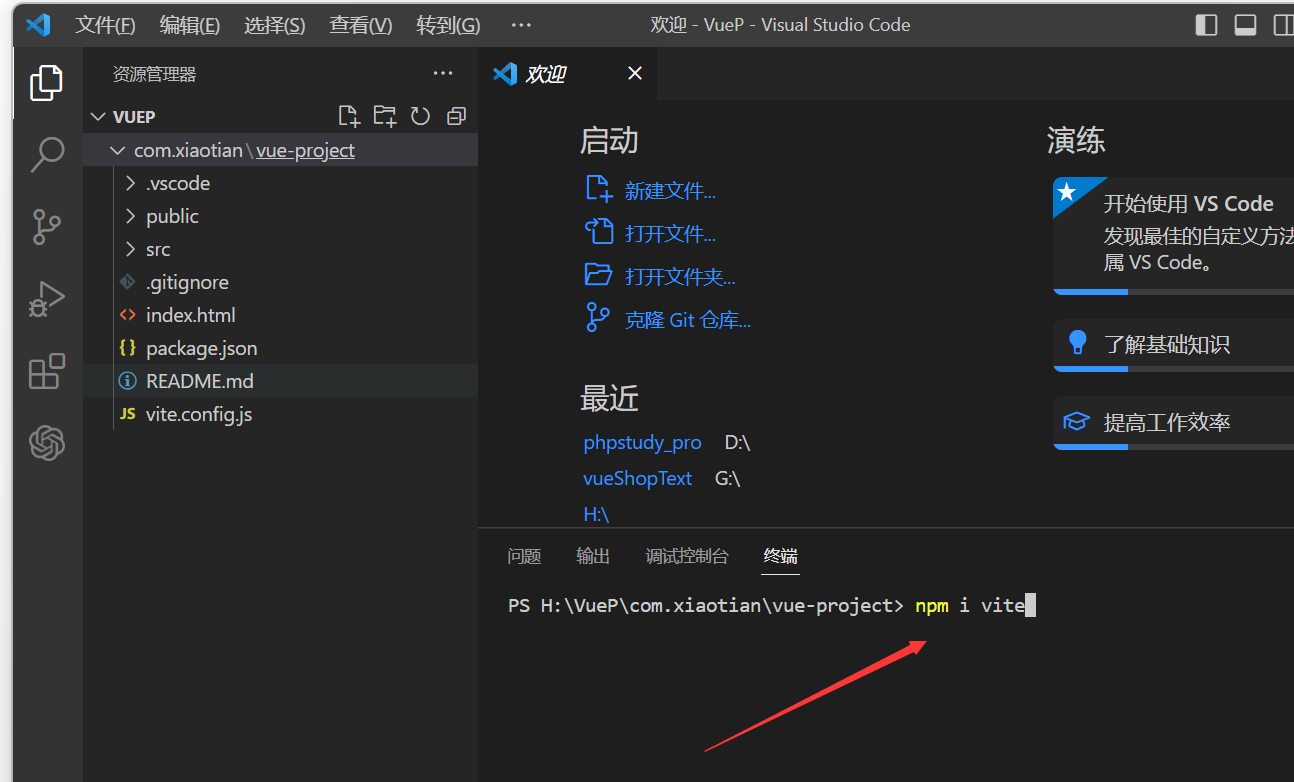Open the 查看(V) menu
The height and width of the screenshot is (782, 1294).
(x=361, y=25)
